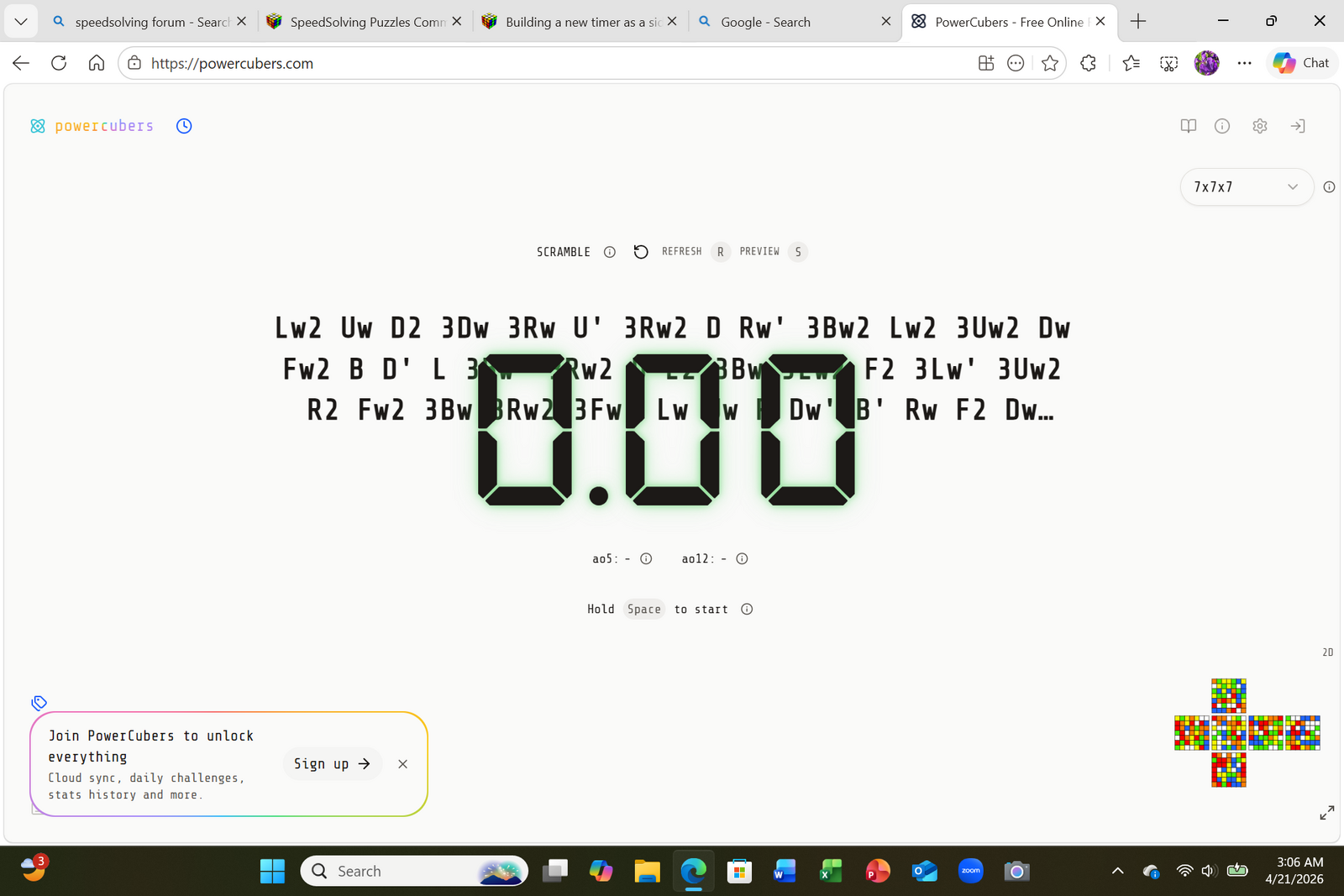Click the expand arrows below cube preview
Viewport: 1344px width, 896px height.
1327,813
